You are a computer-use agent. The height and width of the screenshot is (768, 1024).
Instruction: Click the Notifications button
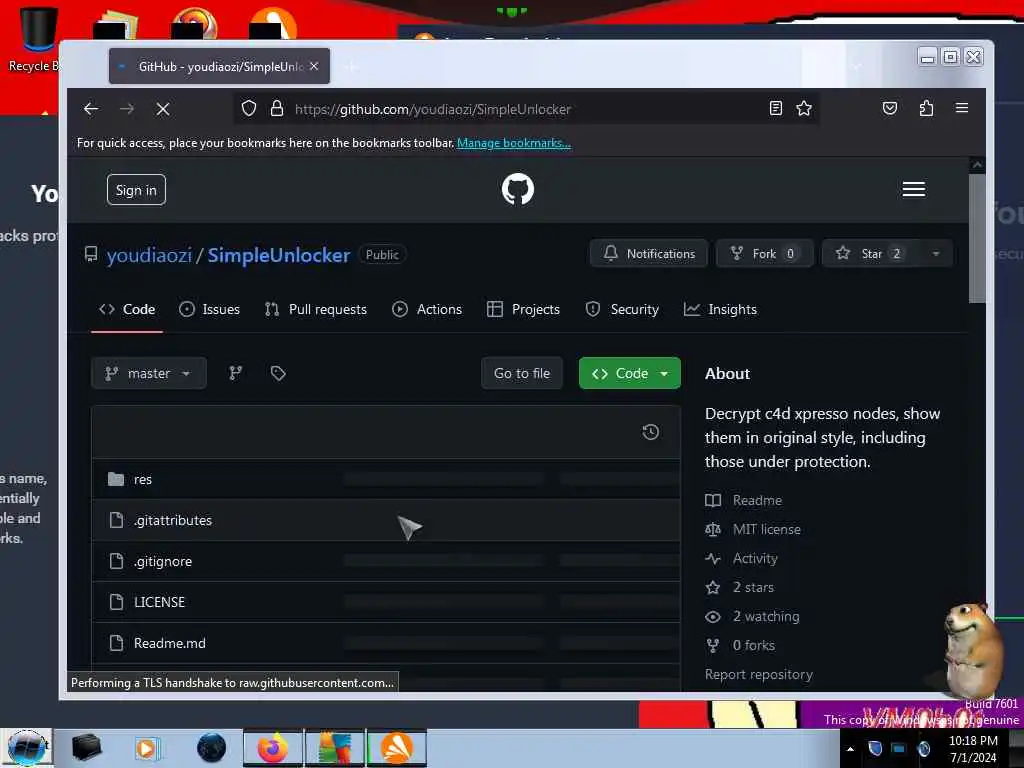click(648, 253)
